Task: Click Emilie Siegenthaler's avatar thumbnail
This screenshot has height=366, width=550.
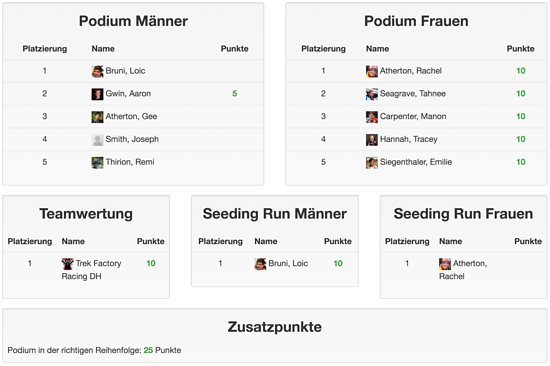Action: click(371, 162)
